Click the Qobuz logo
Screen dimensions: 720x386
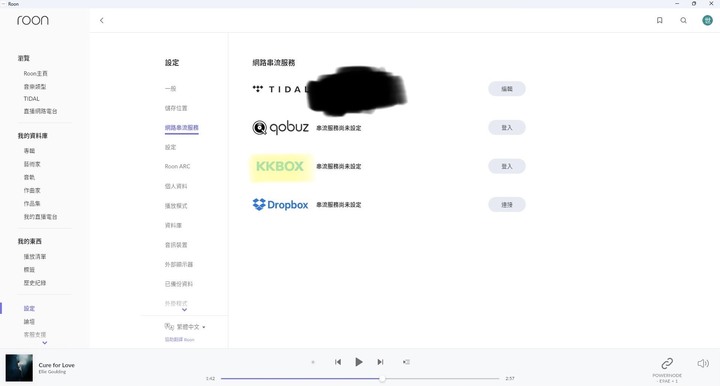tap(280, 127)
